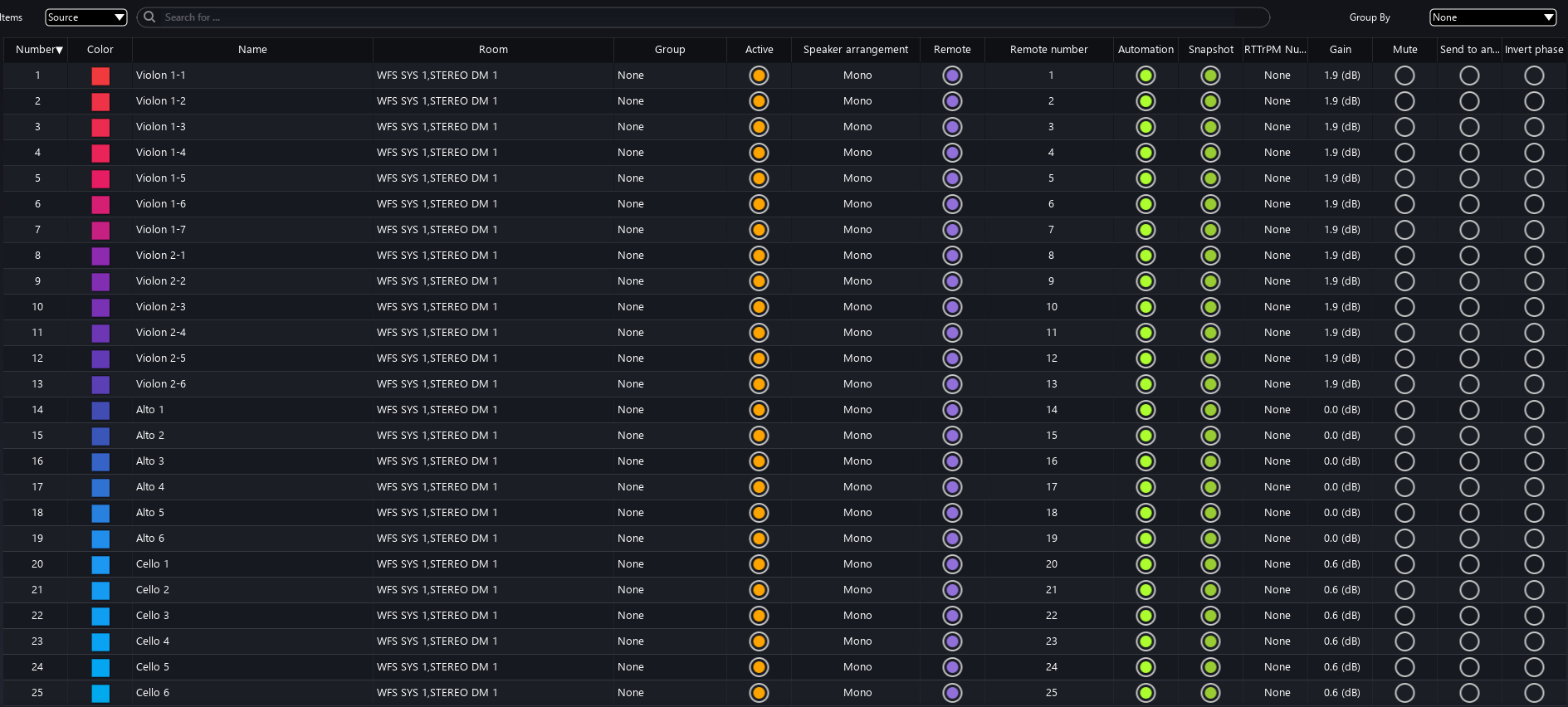Click the search magnifier icon
This screenshot has width=1568, height=707.
point(149,17)
